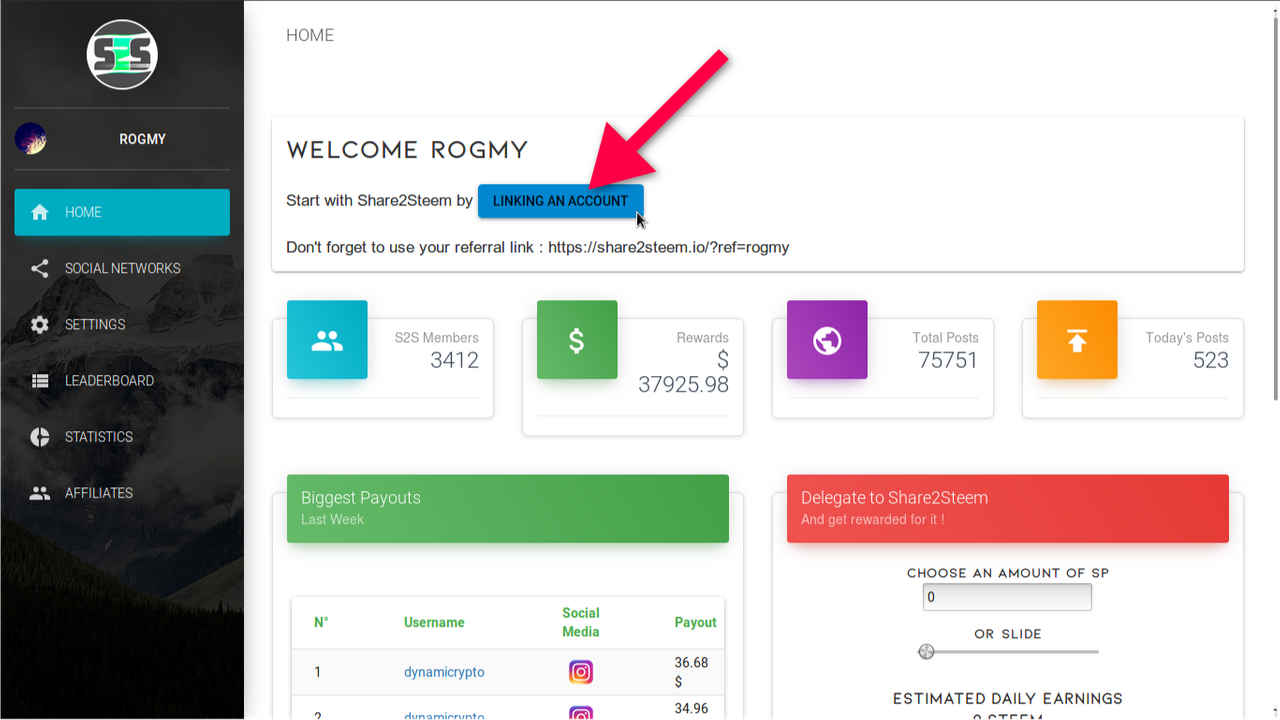Click the share icon beside Social Networks

click(40, 268)
